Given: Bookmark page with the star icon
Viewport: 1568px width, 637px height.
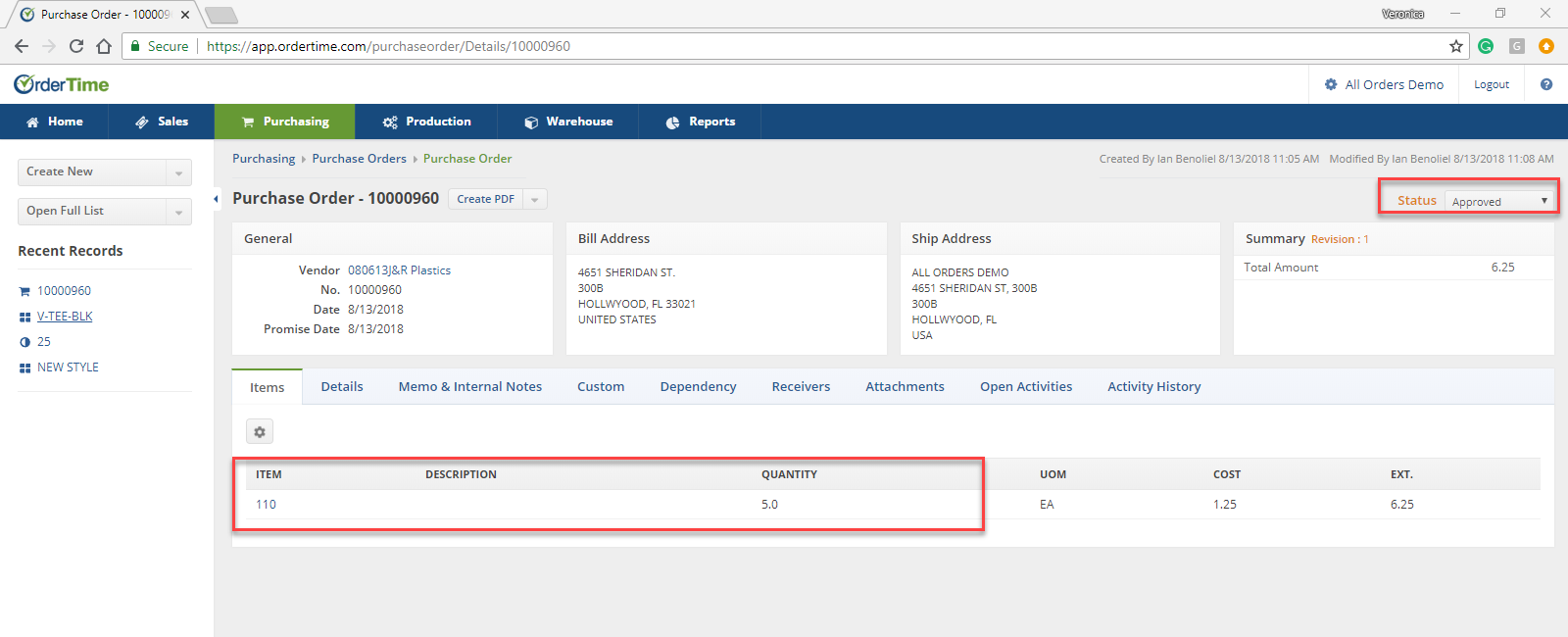Looking at the screenshot, I should [x=1456, y=46].
